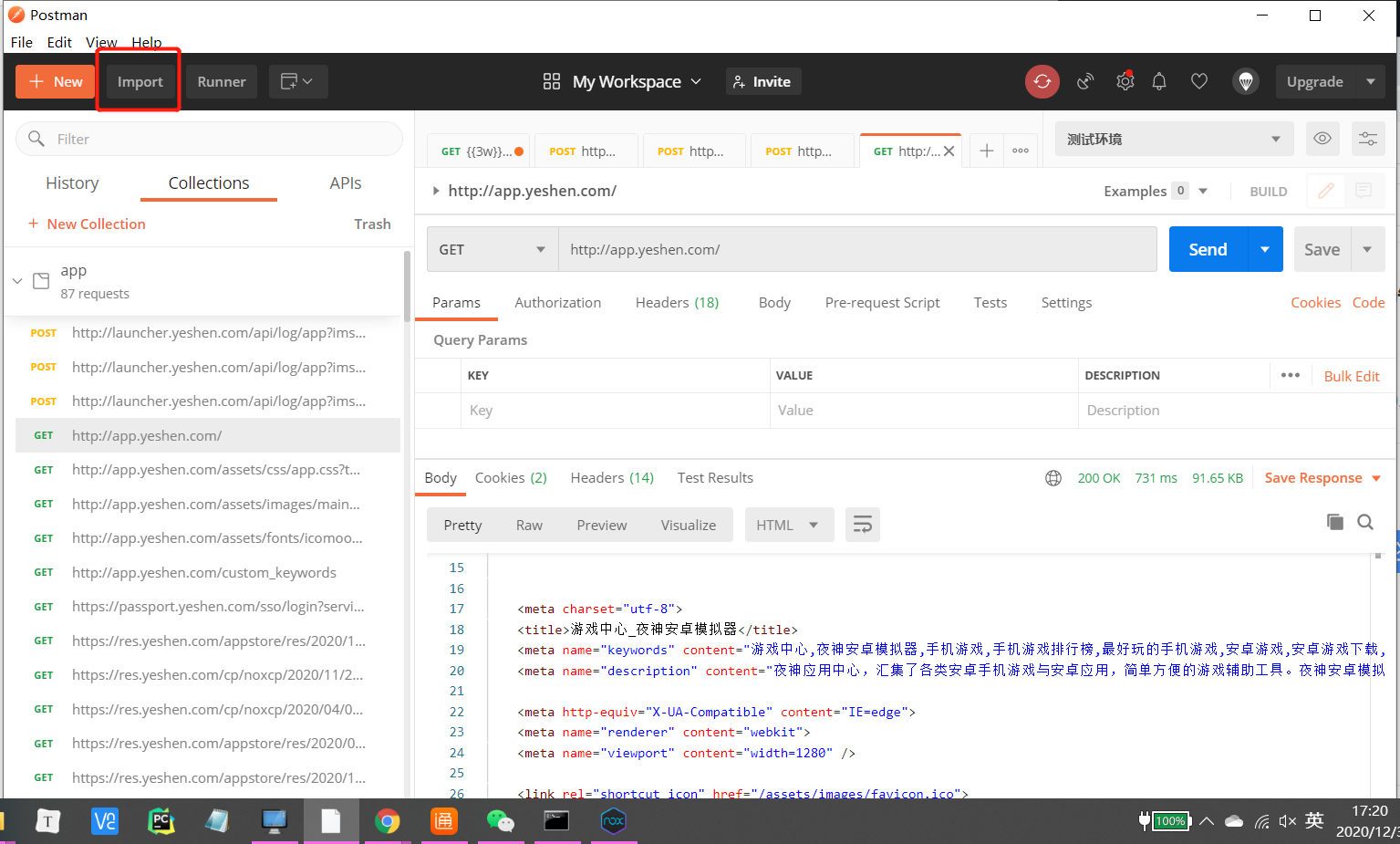Switch response view to Visualize
This screenshot has width=1400, height=844.
tap(689, 525)
